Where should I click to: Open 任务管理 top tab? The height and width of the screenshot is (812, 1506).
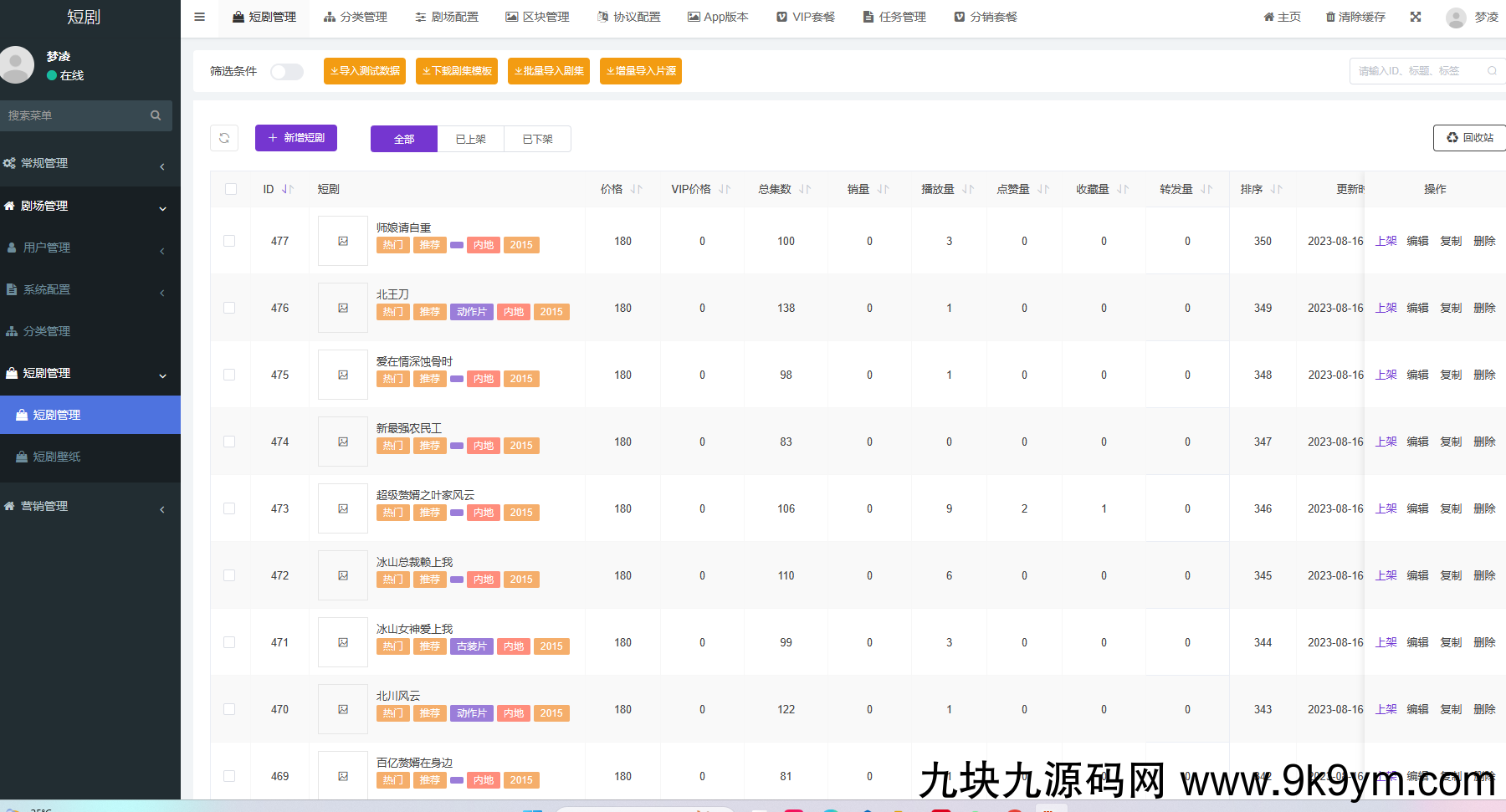[894, 17]
